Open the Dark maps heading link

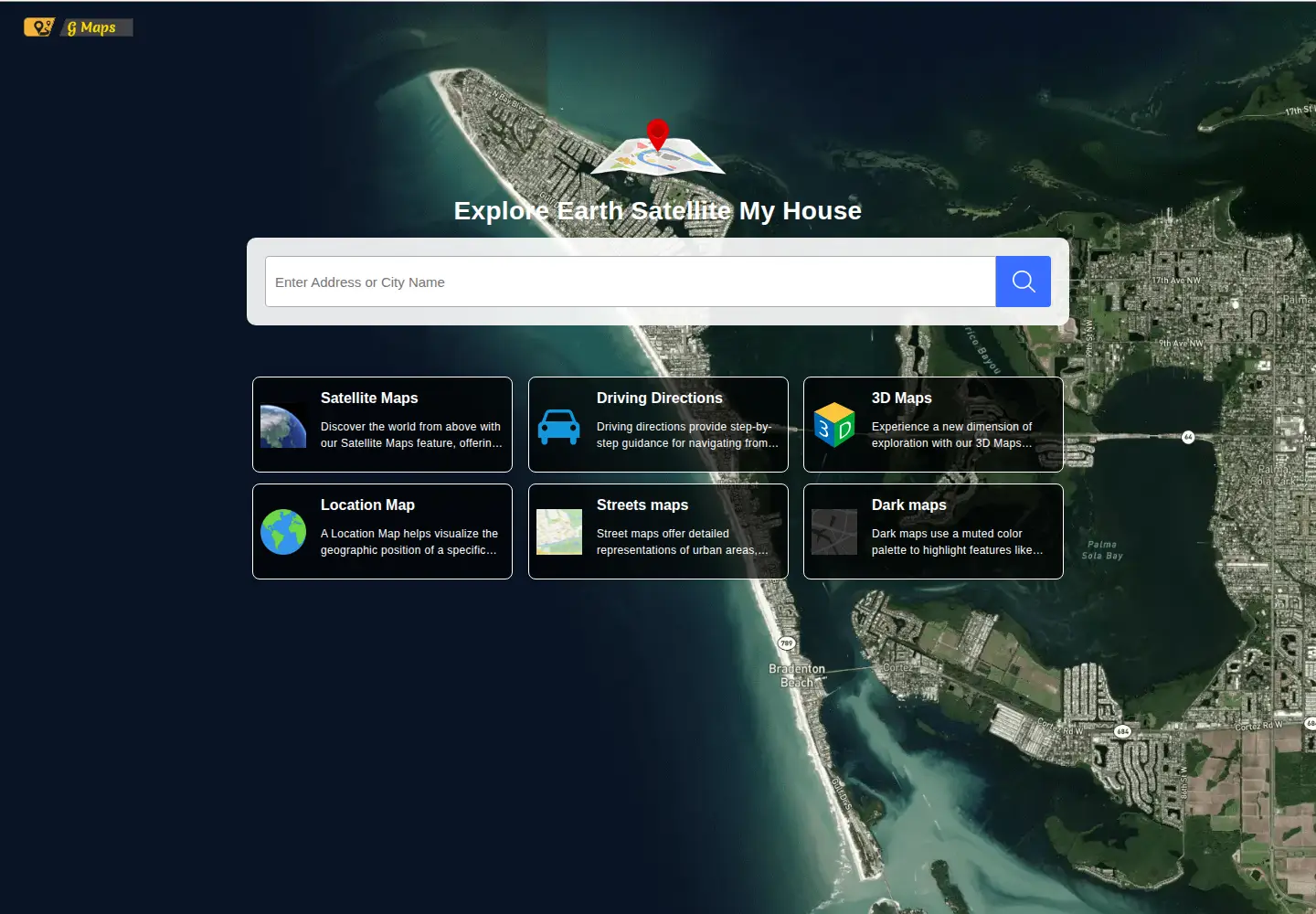tap(909, 505)
